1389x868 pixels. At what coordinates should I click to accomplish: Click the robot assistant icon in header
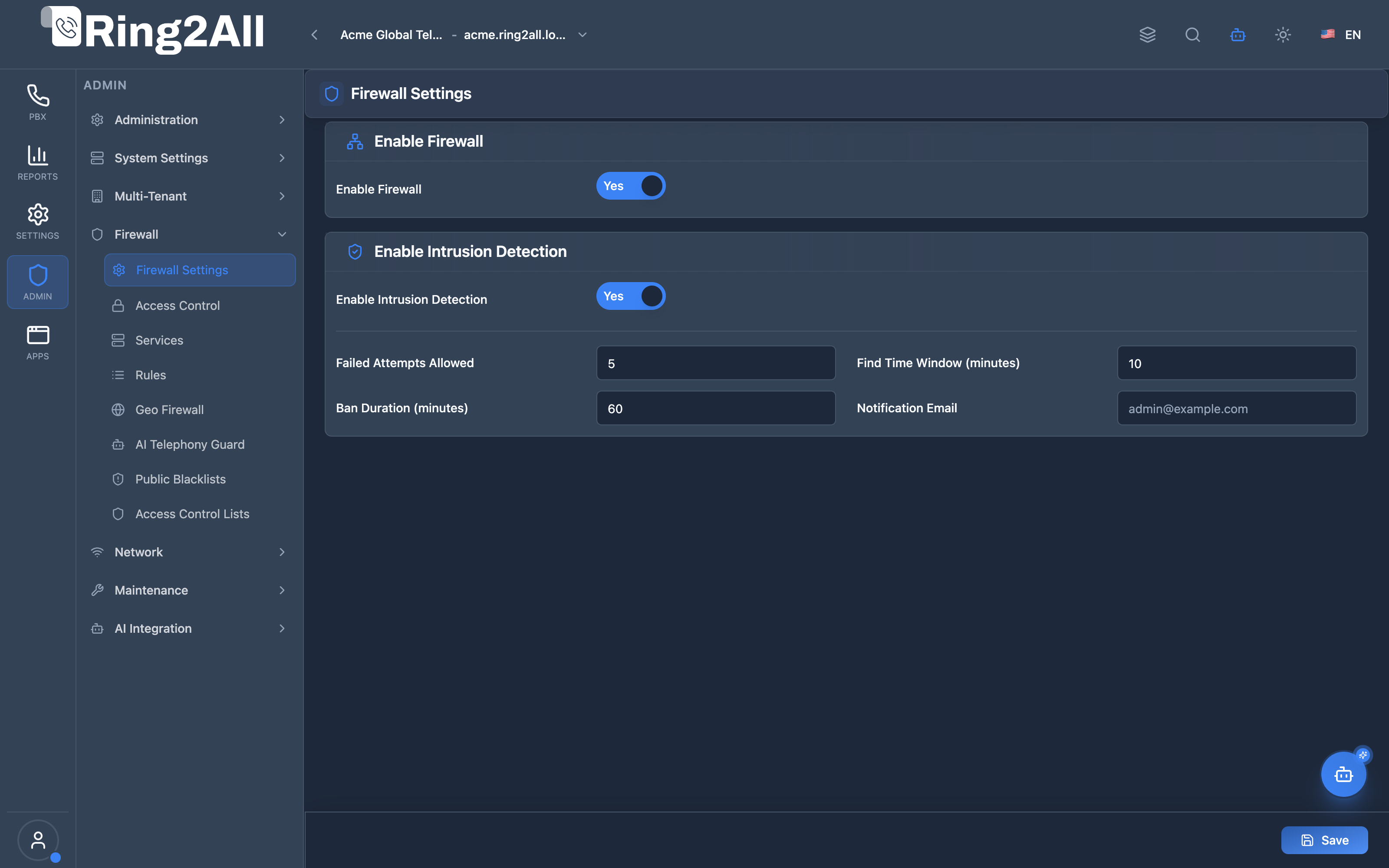tap(1238, 35)
